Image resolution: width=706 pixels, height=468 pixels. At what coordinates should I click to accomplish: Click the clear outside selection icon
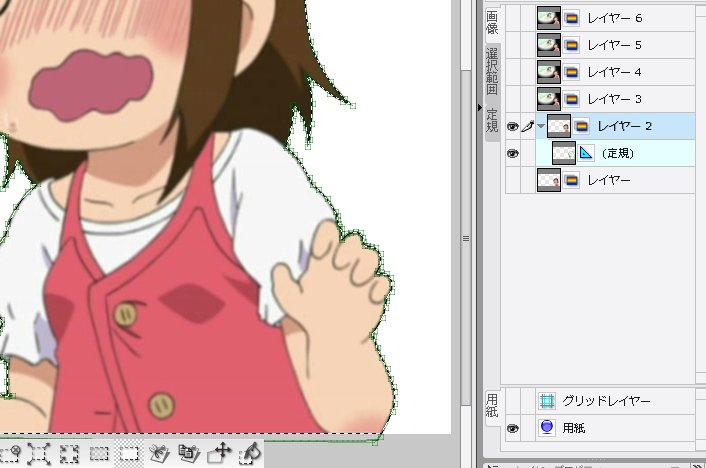click(129, 454)
